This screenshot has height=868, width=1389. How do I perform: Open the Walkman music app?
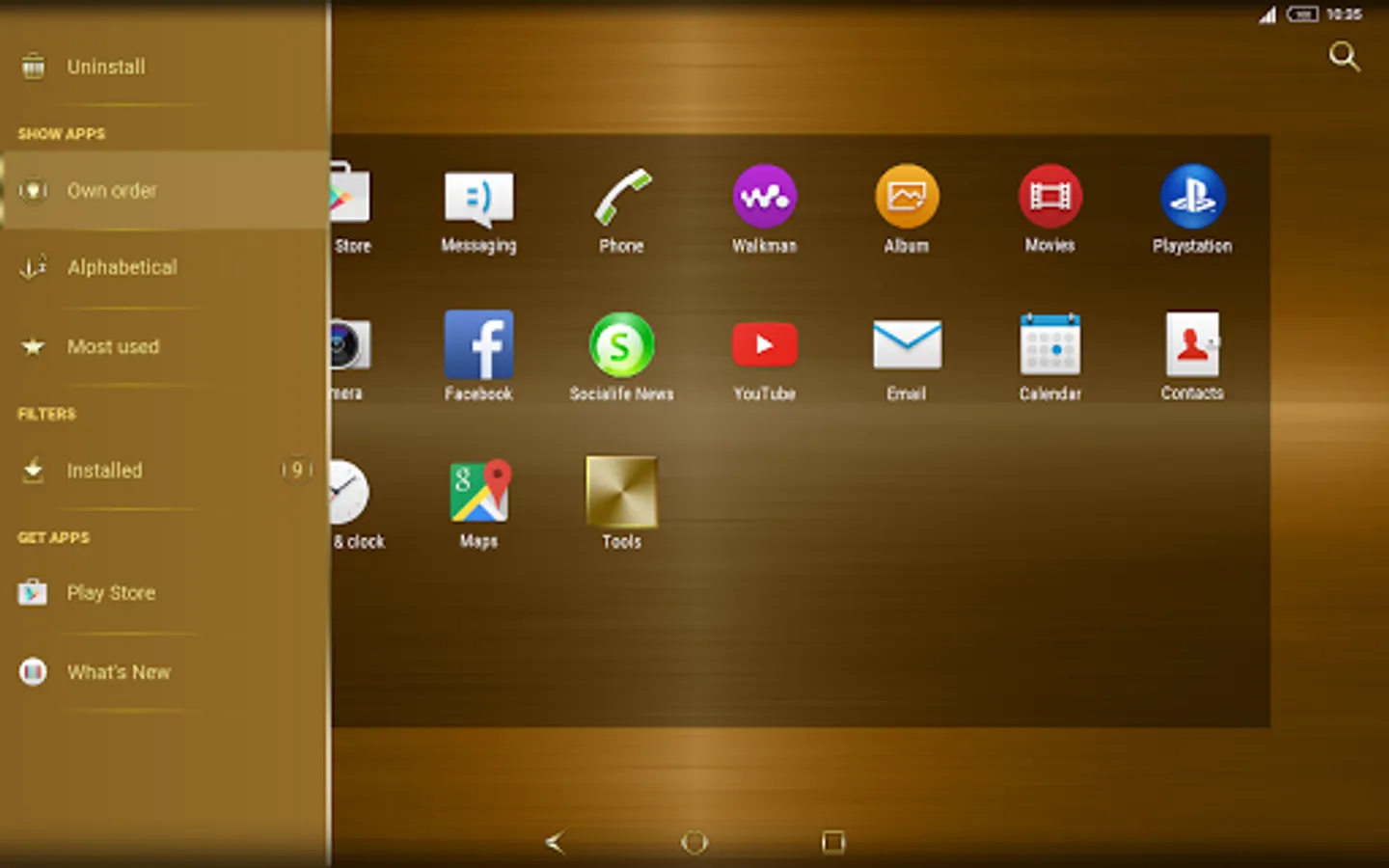coord(764,197)
